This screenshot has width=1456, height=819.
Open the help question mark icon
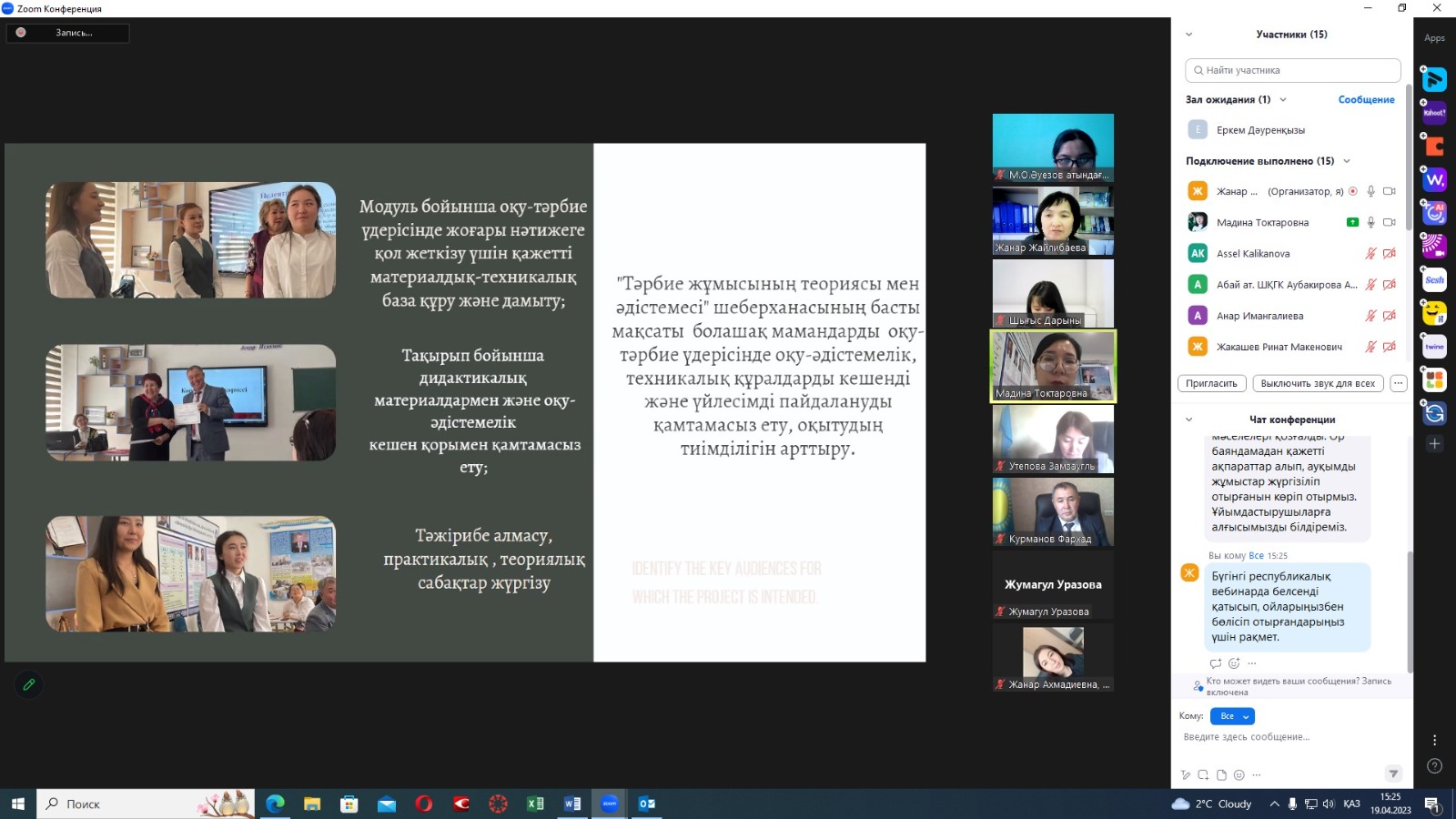[x=1434, y=766]
